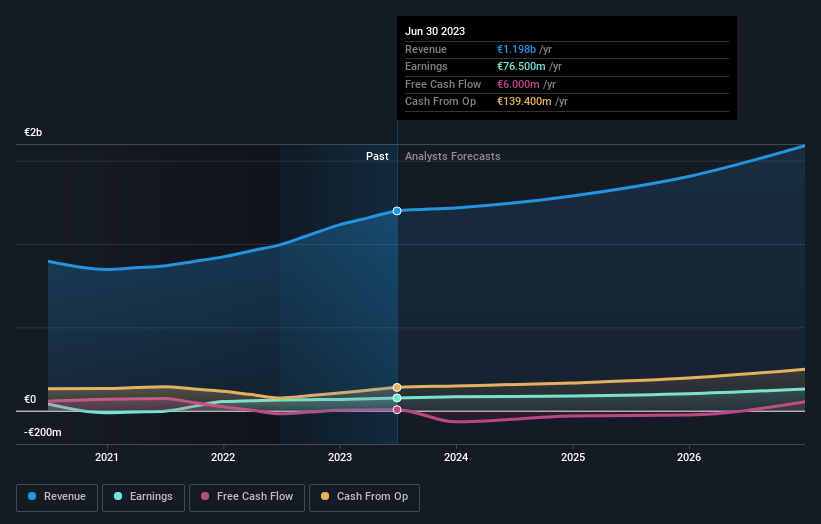Click the pink Free Cash Flow data point
Screen dimensions: 821x524
tap(397, 410)
